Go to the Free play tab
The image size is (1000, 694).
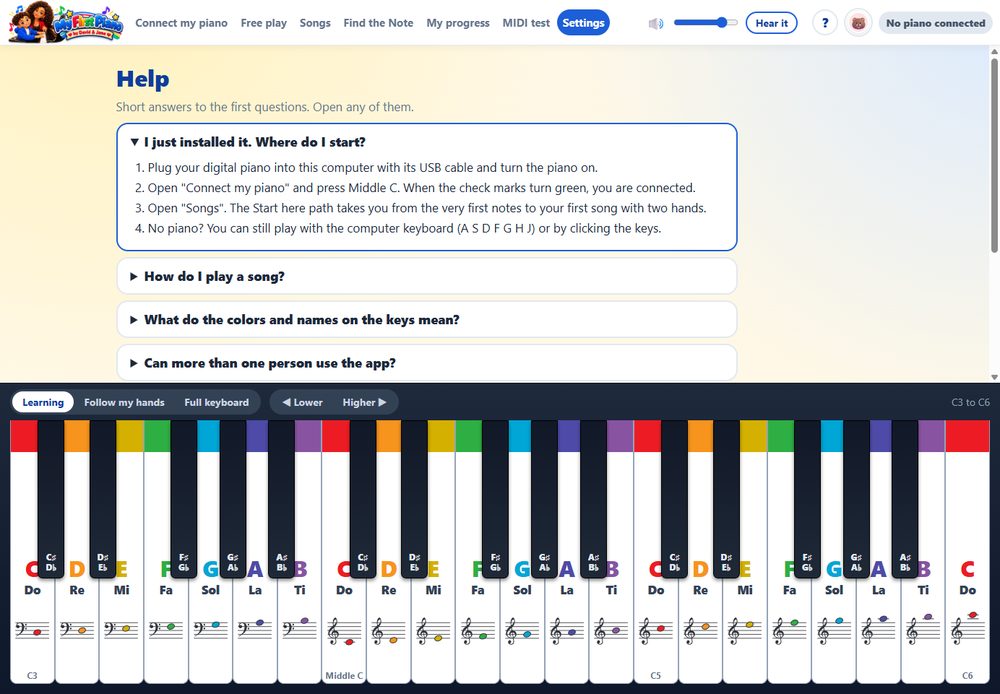point(264,23)
